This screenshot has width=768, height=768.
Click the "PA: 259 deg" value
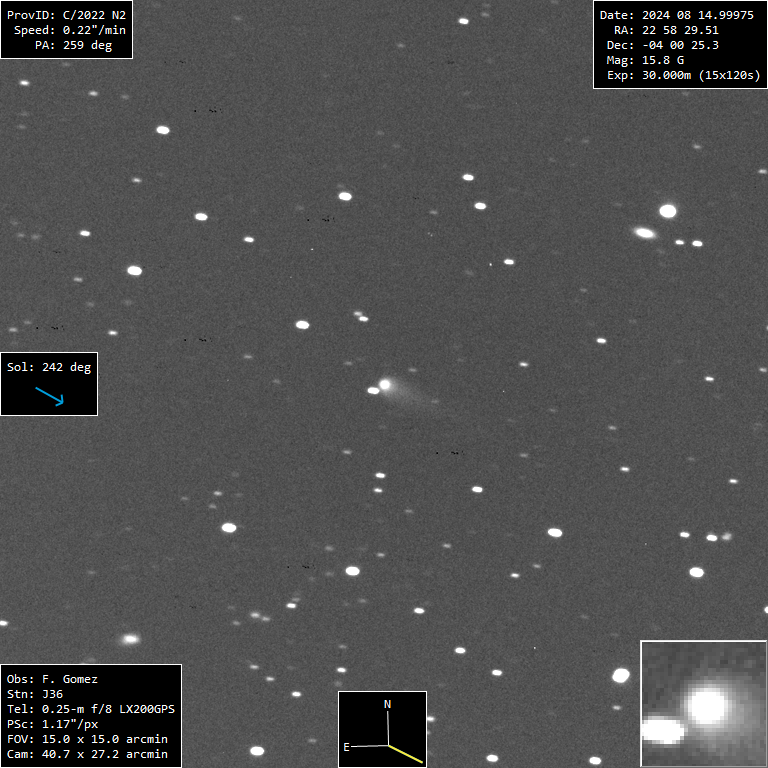click(73, 45)
